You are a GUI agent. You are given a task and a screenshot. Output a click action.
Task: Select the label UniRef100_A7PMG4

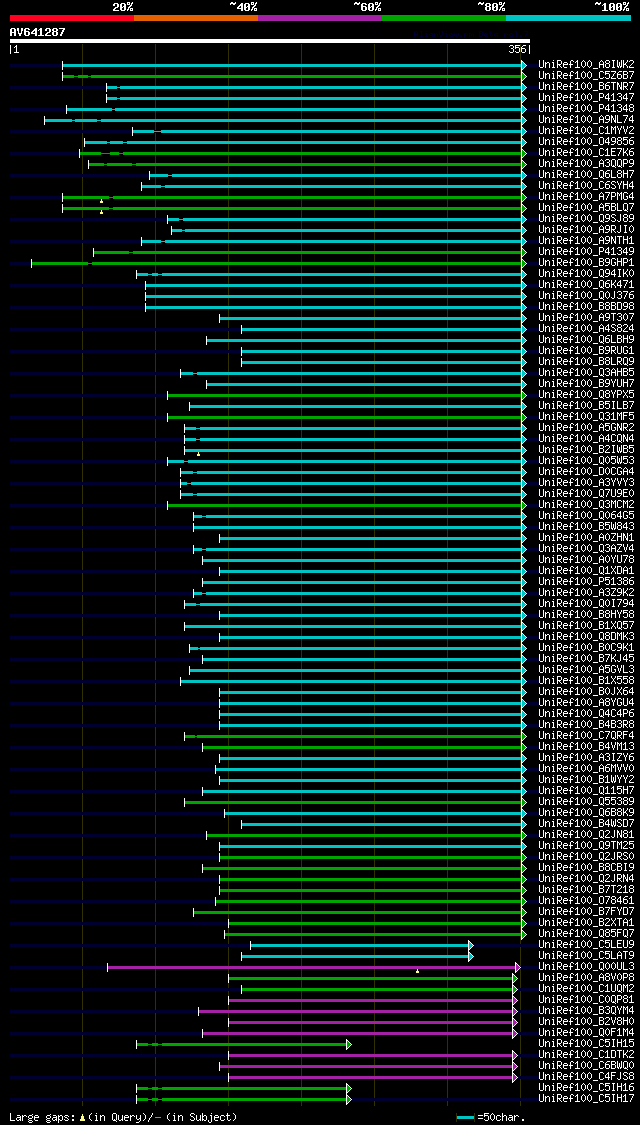pos(586,197)
